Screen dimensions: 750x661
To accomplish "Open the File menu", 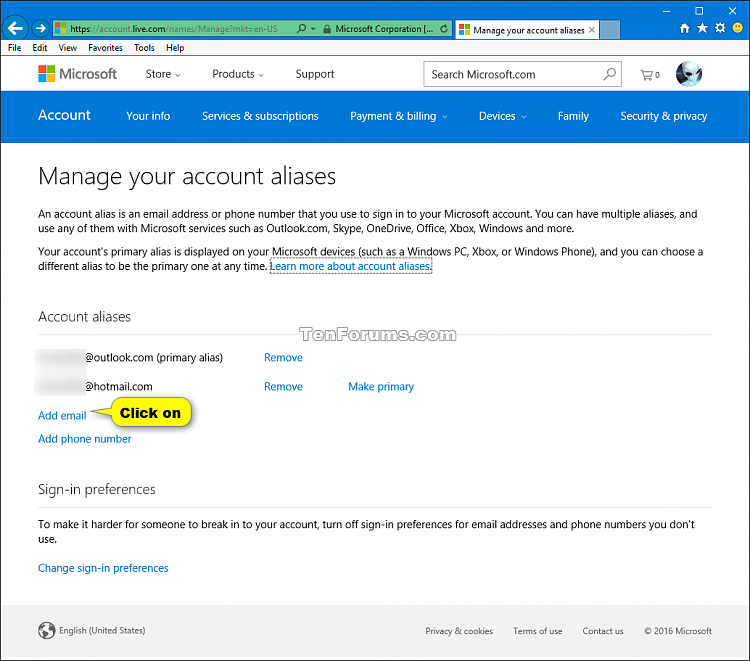I will (x=14, y=48).
